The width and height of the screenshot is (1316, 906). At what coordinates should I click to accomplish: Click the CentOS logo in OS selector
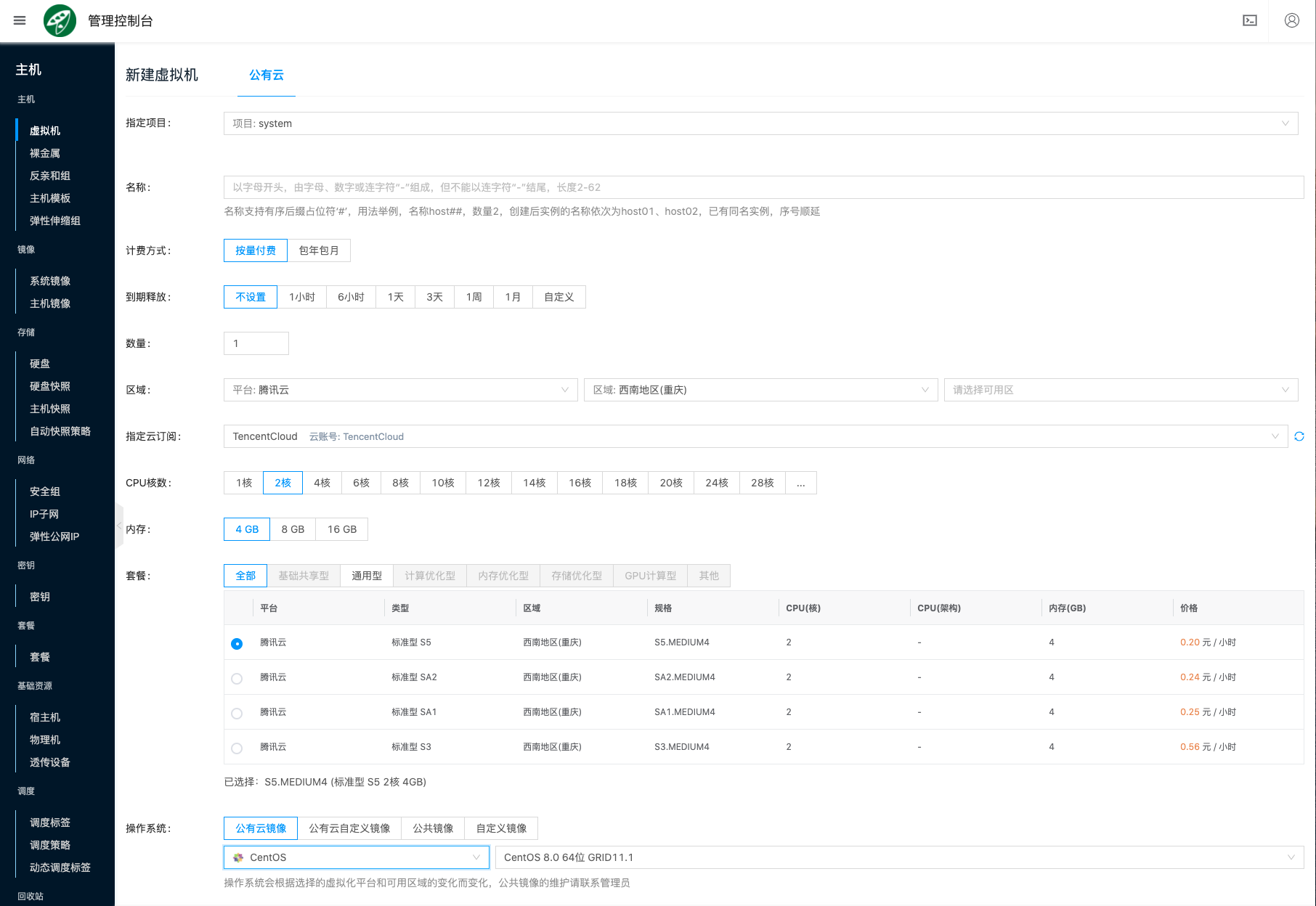238,857
